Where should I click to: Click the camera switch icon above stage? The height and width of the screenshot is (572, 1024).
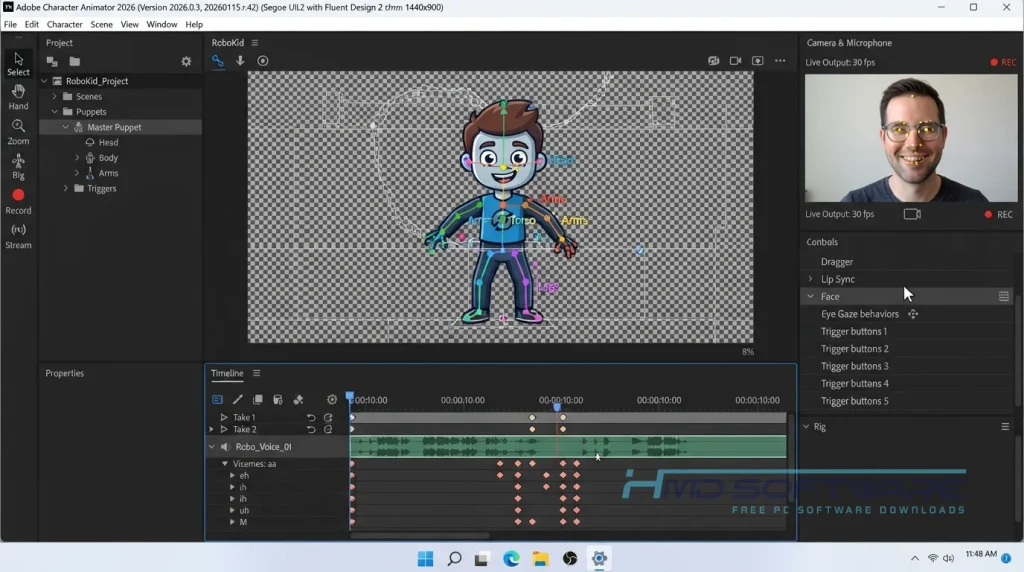tap(713, 61)
